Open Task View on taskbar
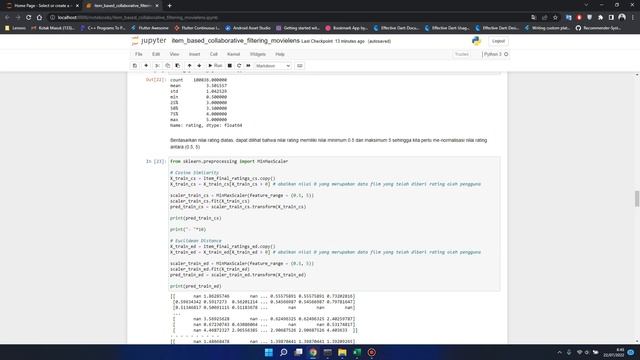The image size is (640, 360). (x=298, y=352)
